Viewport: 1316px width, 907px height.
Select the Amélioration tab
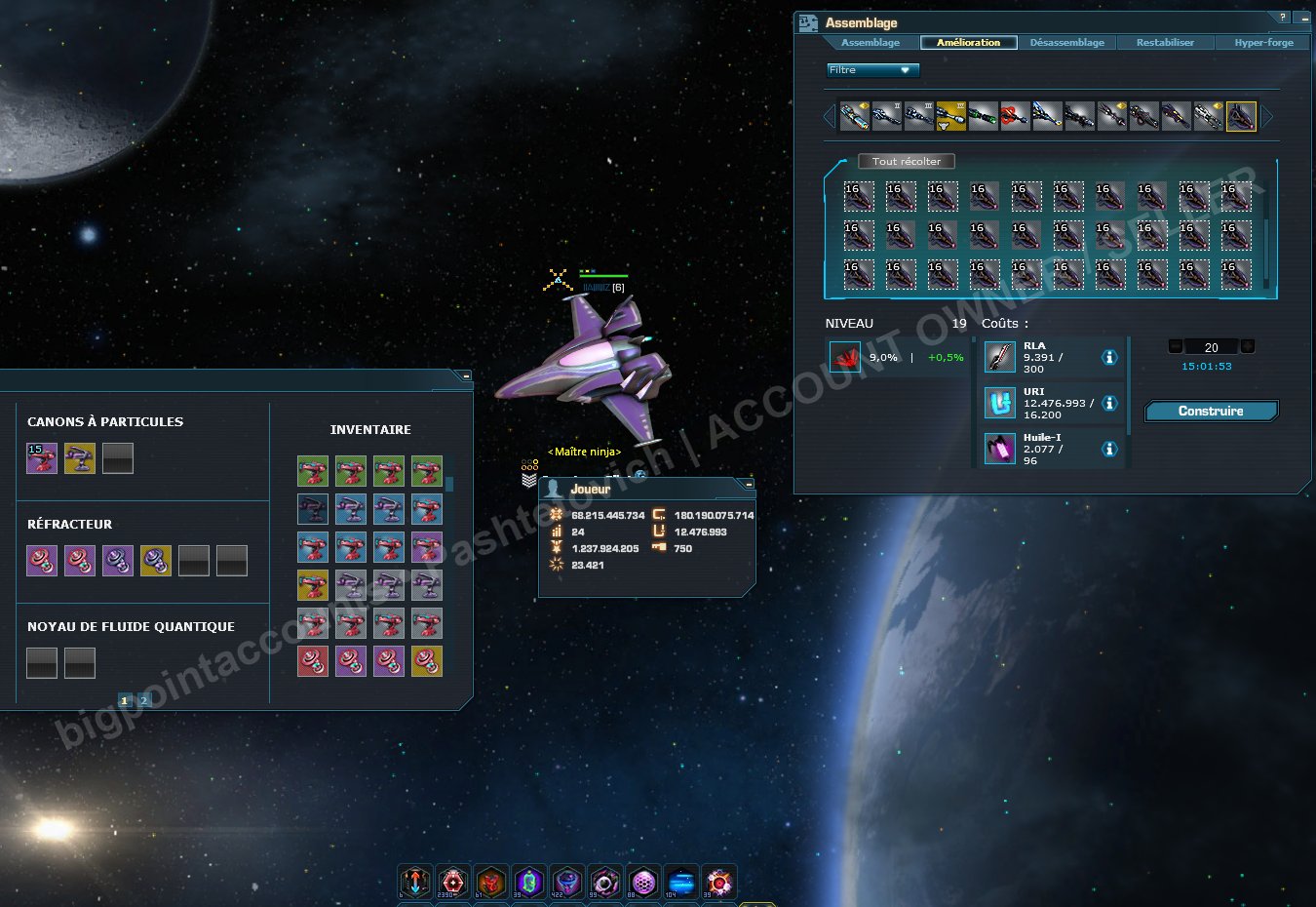pyautogui.click(x=968, y=43)
